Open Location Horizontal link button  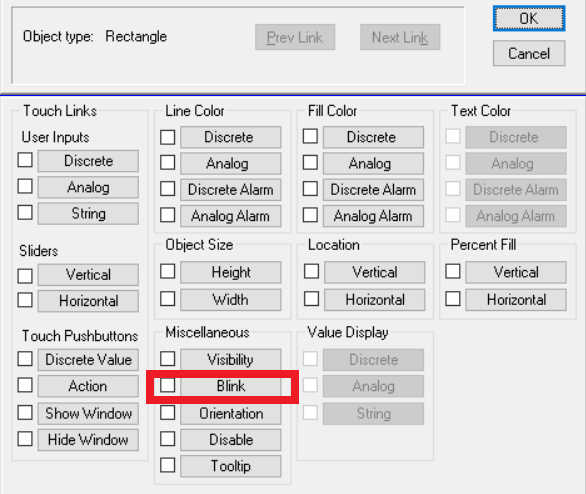374,300
